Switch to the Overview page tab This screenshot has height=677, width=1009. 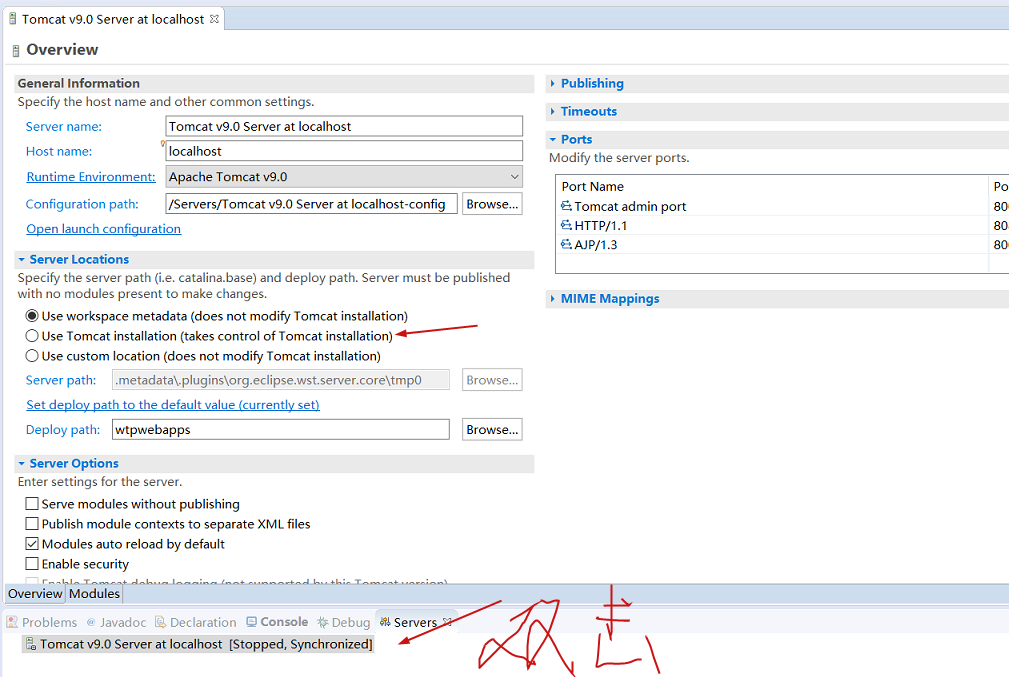tap(35, 593)
